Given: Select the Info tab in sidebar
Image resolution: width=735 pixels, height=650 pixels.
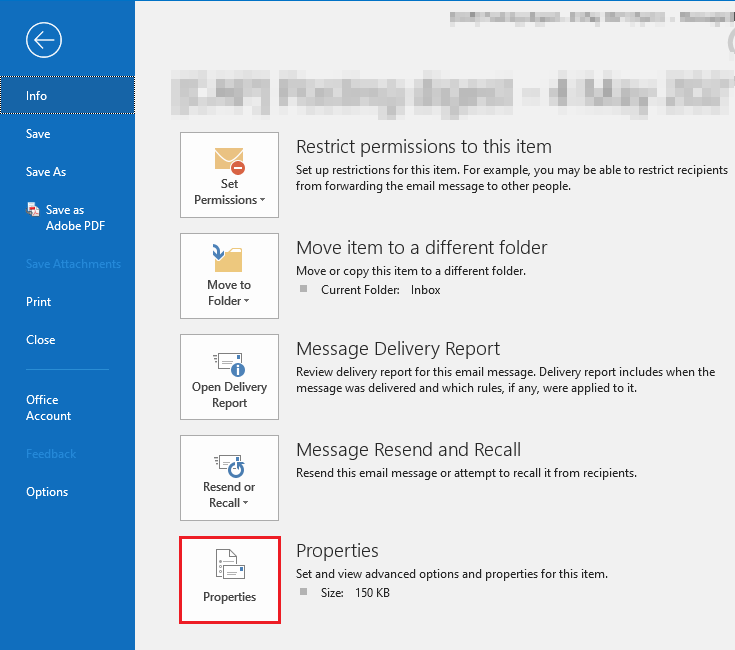Looking at the screenshot, I should [37, 96].
